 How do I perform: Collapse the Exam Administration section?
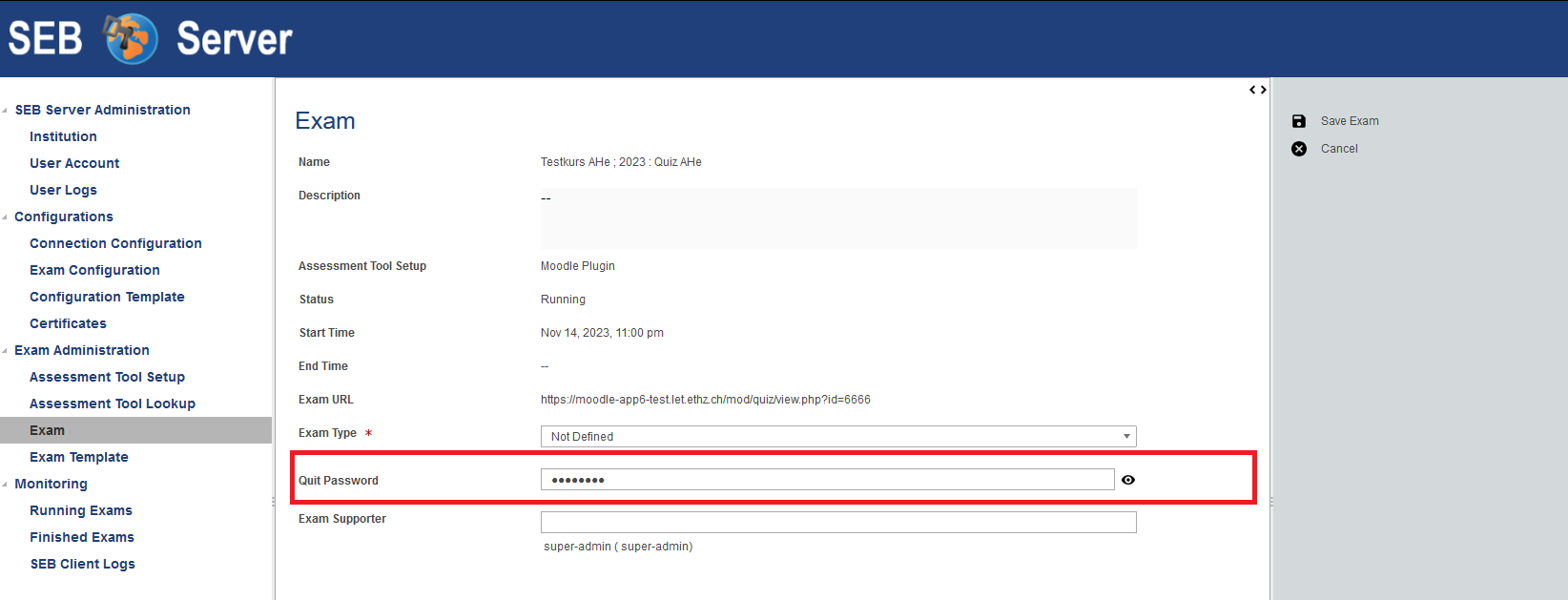[6, 351]
